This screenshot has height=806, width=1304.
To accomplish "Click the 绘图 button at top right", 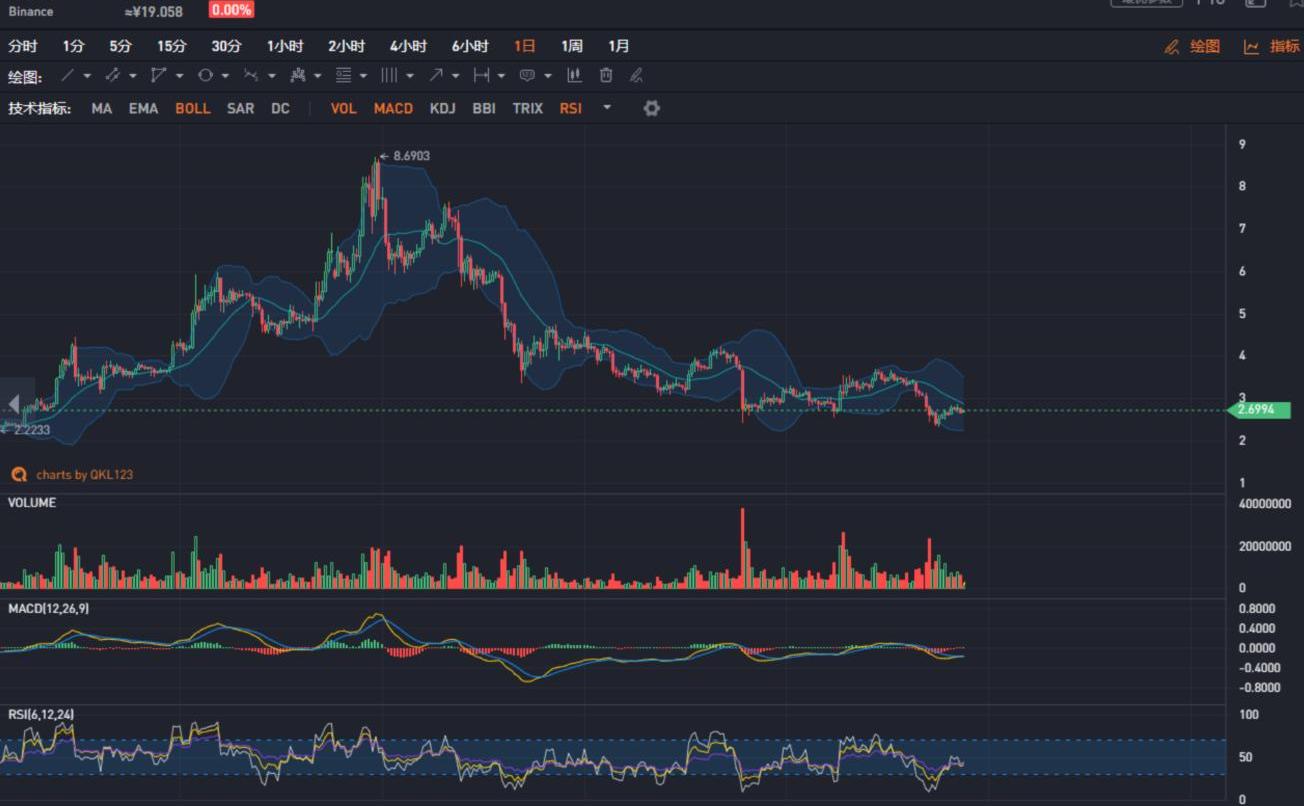I will click(x=1193, y=46).
